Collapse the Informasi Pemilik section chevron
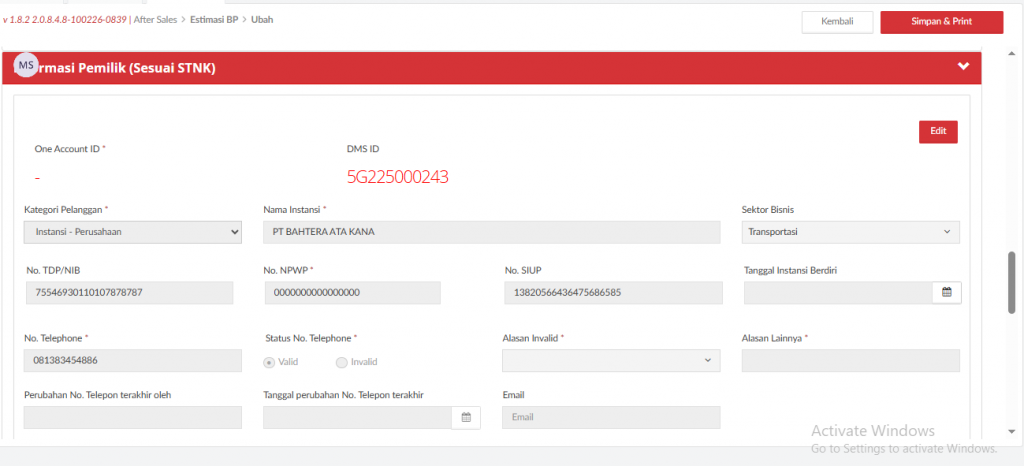This screenshot has height=466, width=1024. point(963,67)
